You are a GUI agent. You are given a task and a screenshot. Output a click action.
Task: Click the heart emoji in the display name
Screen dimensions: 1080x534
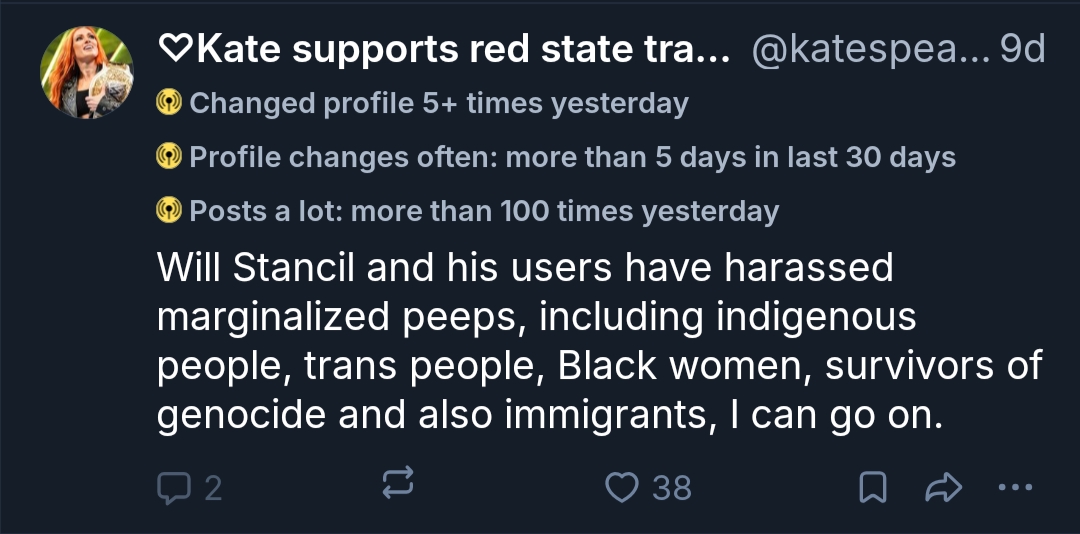175,50
